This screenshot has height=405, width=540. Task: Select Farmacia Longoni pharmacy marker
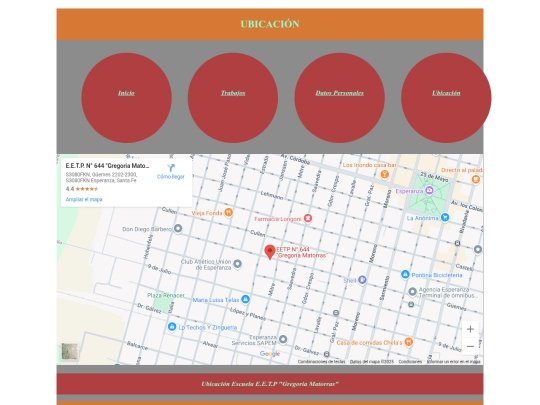(x=308, y=218)
